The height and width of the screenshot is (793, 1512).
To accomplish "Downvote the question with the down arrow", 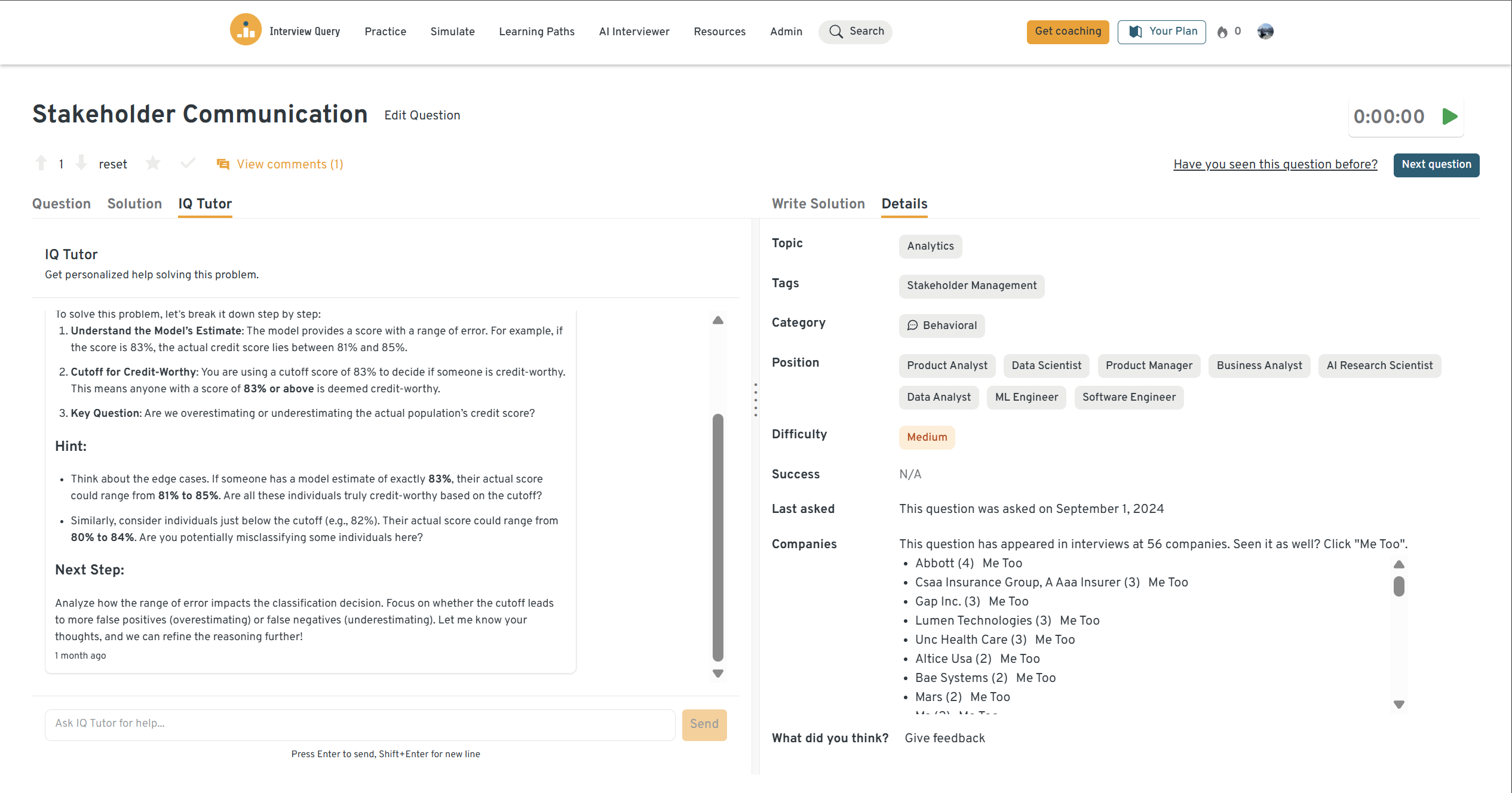I will pyautogui.click(x=82, y=163).
